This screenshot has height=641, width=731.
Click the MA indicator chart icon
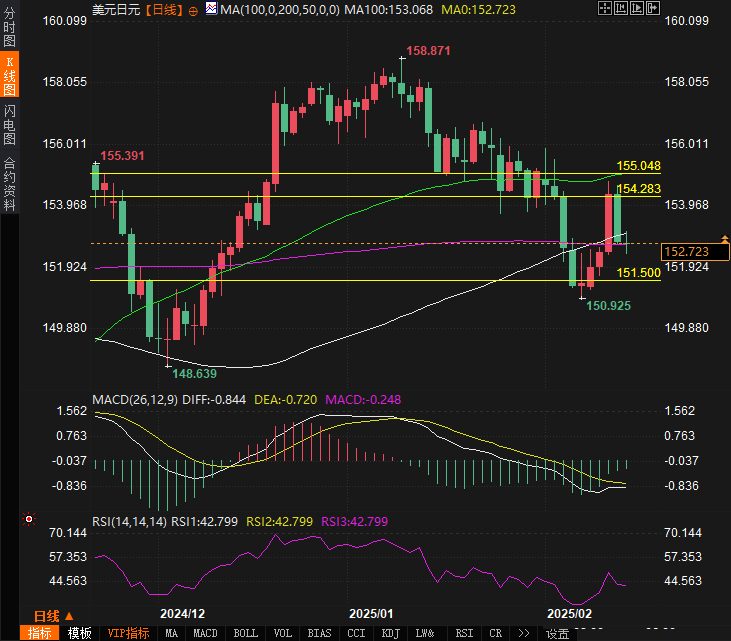coord(211,8)
